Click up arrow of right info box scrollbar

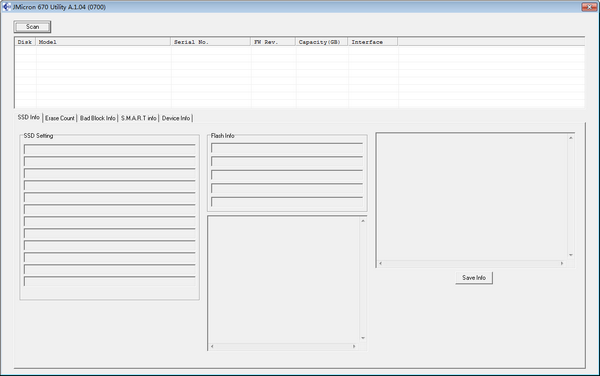[571, 138]
